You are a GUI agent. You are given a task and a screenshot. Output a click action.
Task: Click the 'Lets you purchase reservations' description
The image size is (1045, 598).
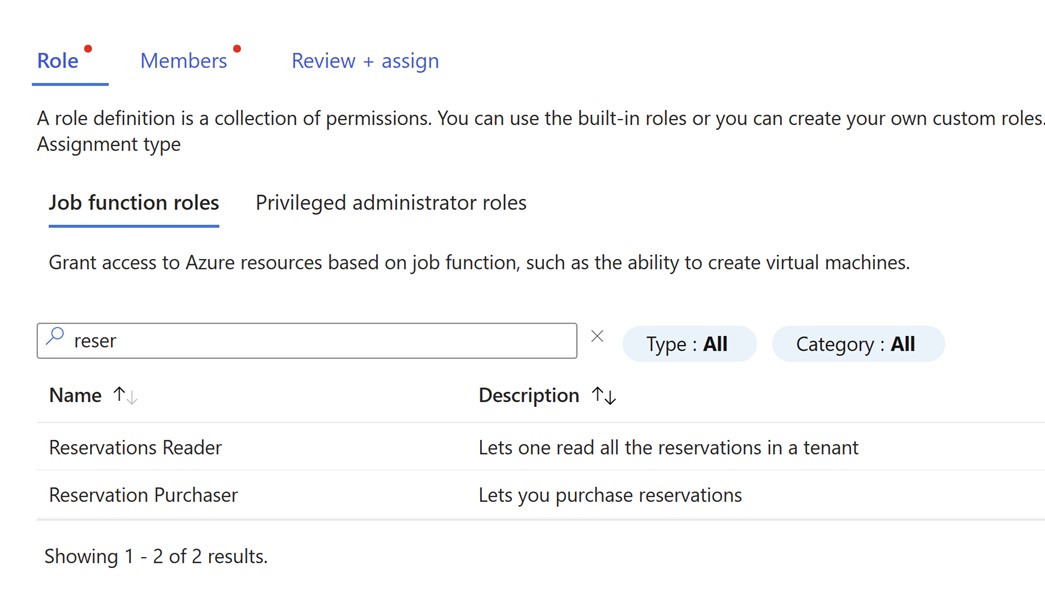[x=610, y=495]
